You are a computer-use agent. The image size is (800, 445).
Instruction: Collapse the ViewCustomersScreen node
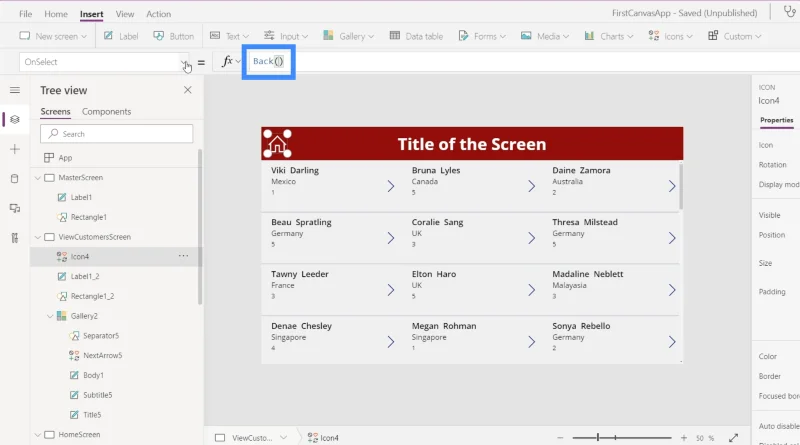(x=38, y=237)
